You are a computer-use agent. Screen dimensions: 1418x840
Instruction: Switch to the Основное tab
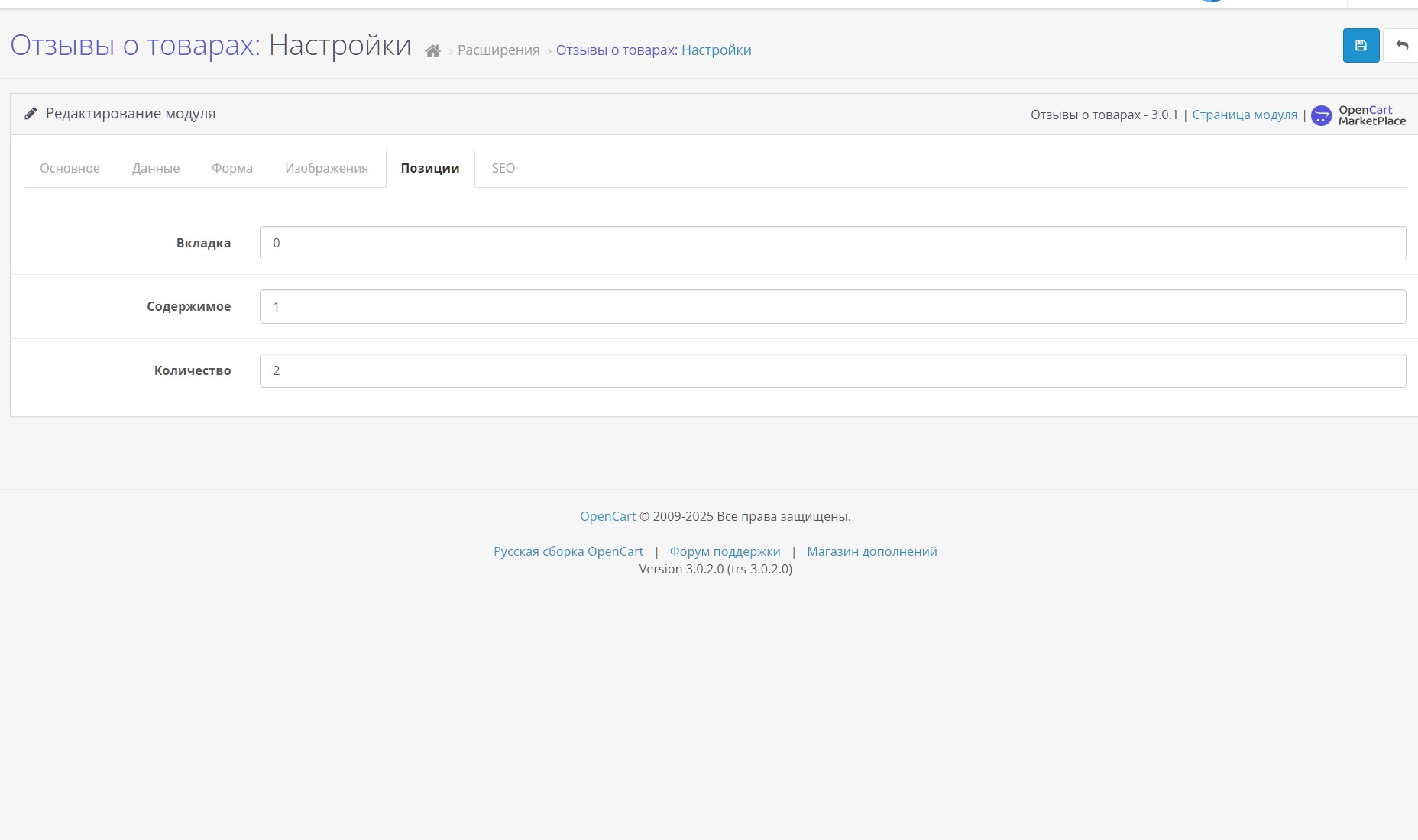click(x=70, y=168)
